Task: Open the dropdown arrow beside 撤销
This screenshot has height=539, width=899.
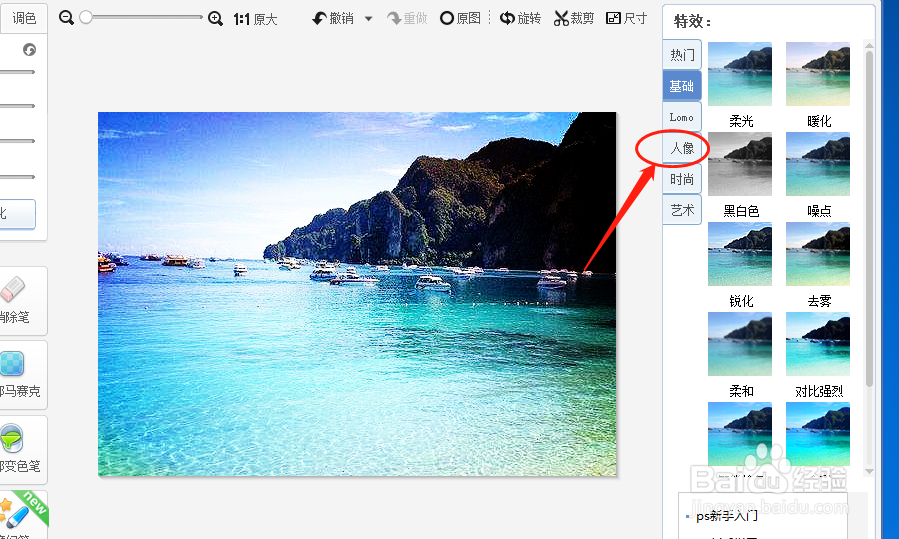Action: tap(369, 19)
